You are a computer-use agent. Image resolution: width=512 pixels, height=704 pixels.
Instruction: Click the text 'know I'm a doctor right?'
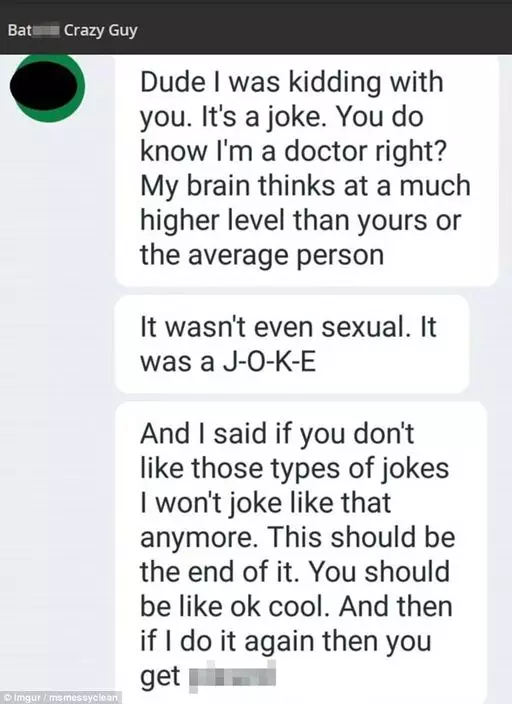coord(294,151)
